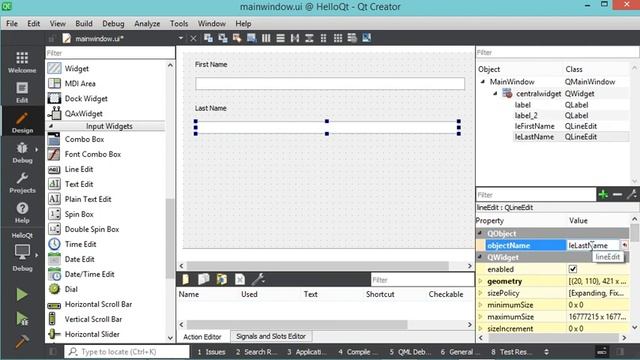
Task: Collapse centralwidget tree node
Action: pos(495,93)
